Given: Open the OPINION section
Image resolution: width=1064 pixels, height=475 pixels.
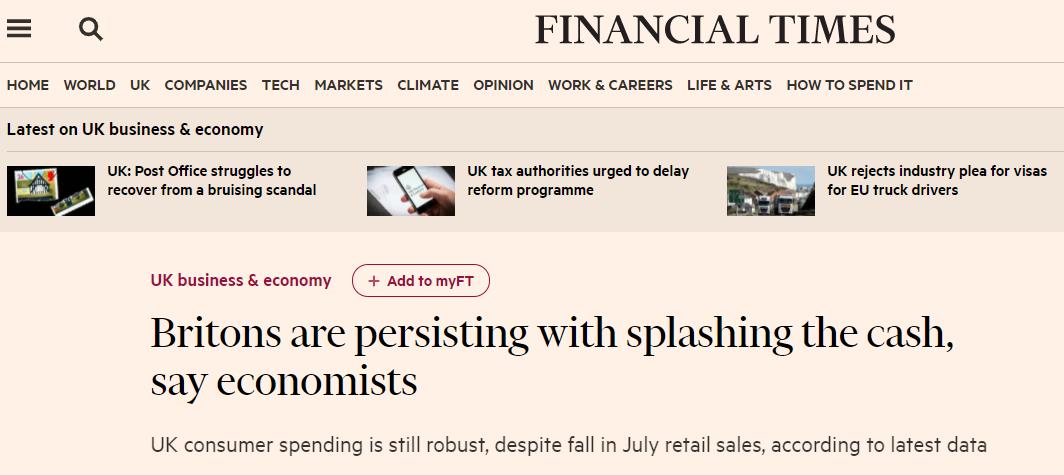Looking at the screenshot, I should tap(504, 86).
